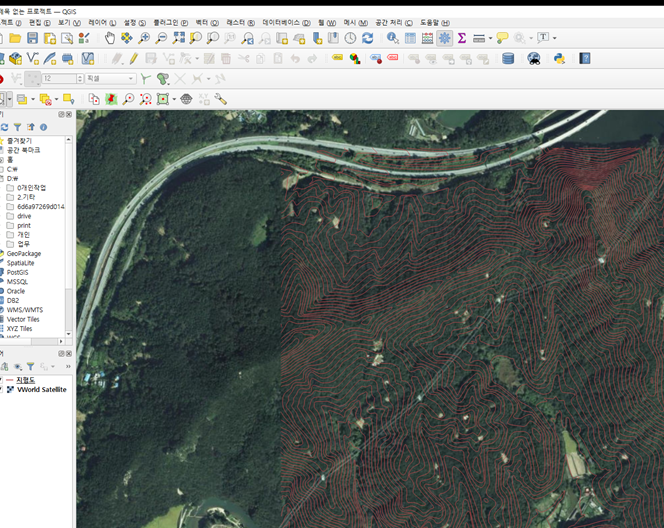Open the 플러그인(P) menu
Screen dimensions: 664x528
click(x=170, y=23)
